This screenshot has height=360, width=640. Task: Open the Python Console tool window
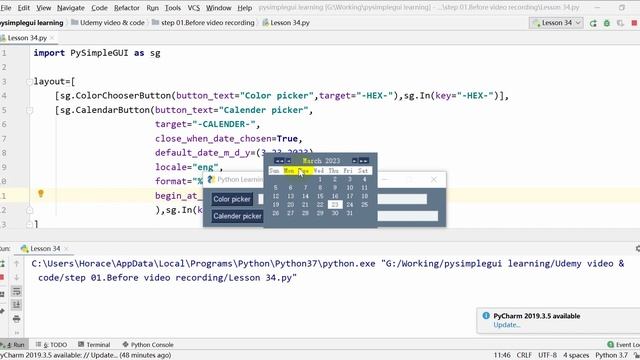(148, 344)
